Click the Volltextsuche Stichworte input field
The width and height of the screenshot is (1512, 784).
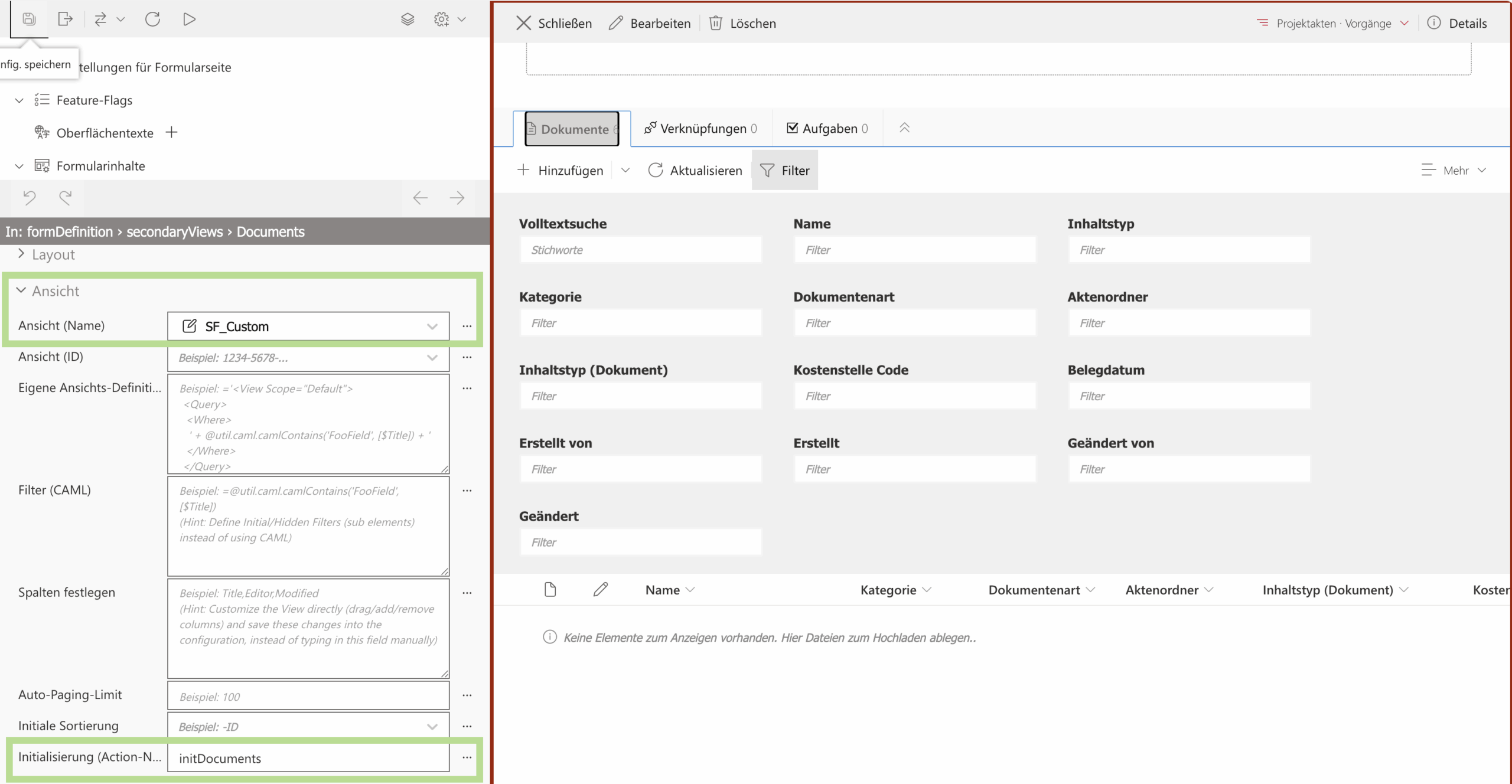640,250
